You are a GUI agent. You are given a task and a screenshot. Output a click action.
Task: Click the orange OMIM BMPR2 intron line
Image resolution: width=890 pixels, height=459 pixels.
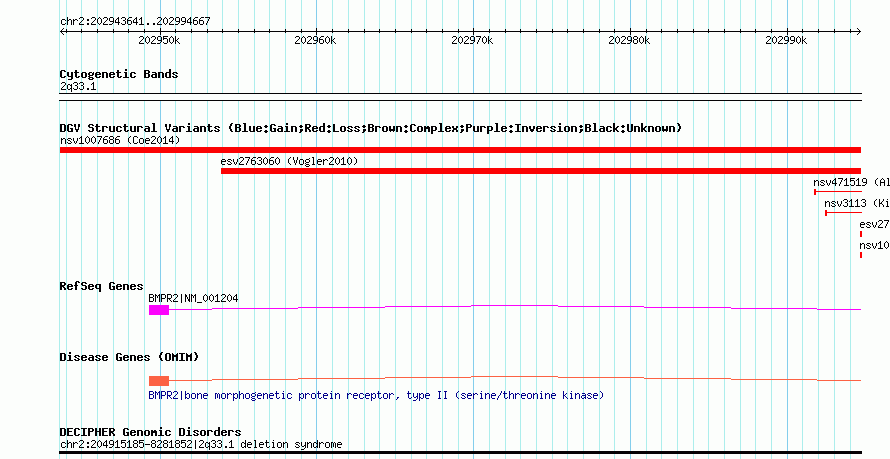515,378
